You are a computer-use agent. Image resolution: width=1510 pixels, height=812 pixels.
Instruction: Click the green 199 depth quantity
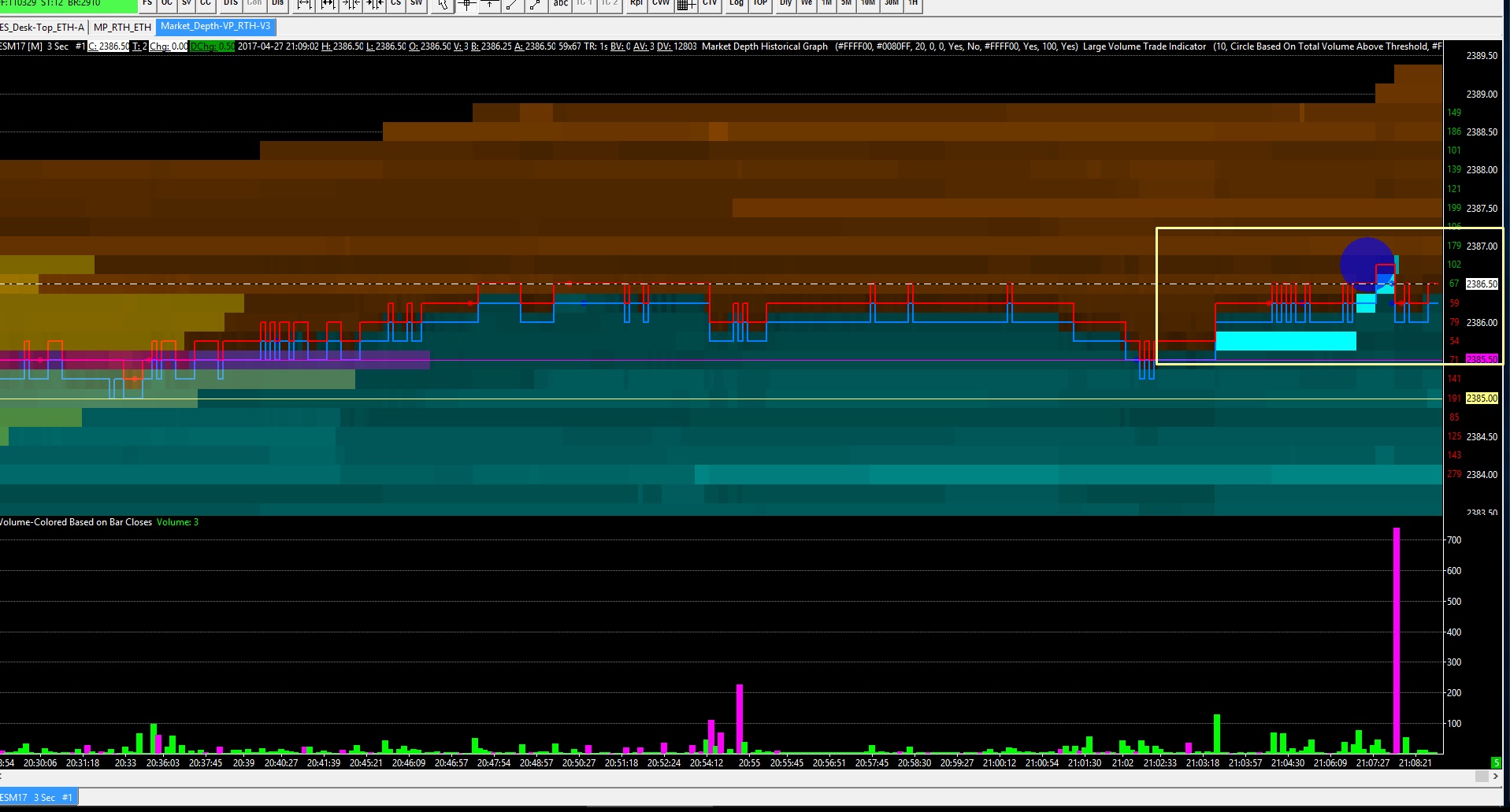click(x=1454, y=208)
